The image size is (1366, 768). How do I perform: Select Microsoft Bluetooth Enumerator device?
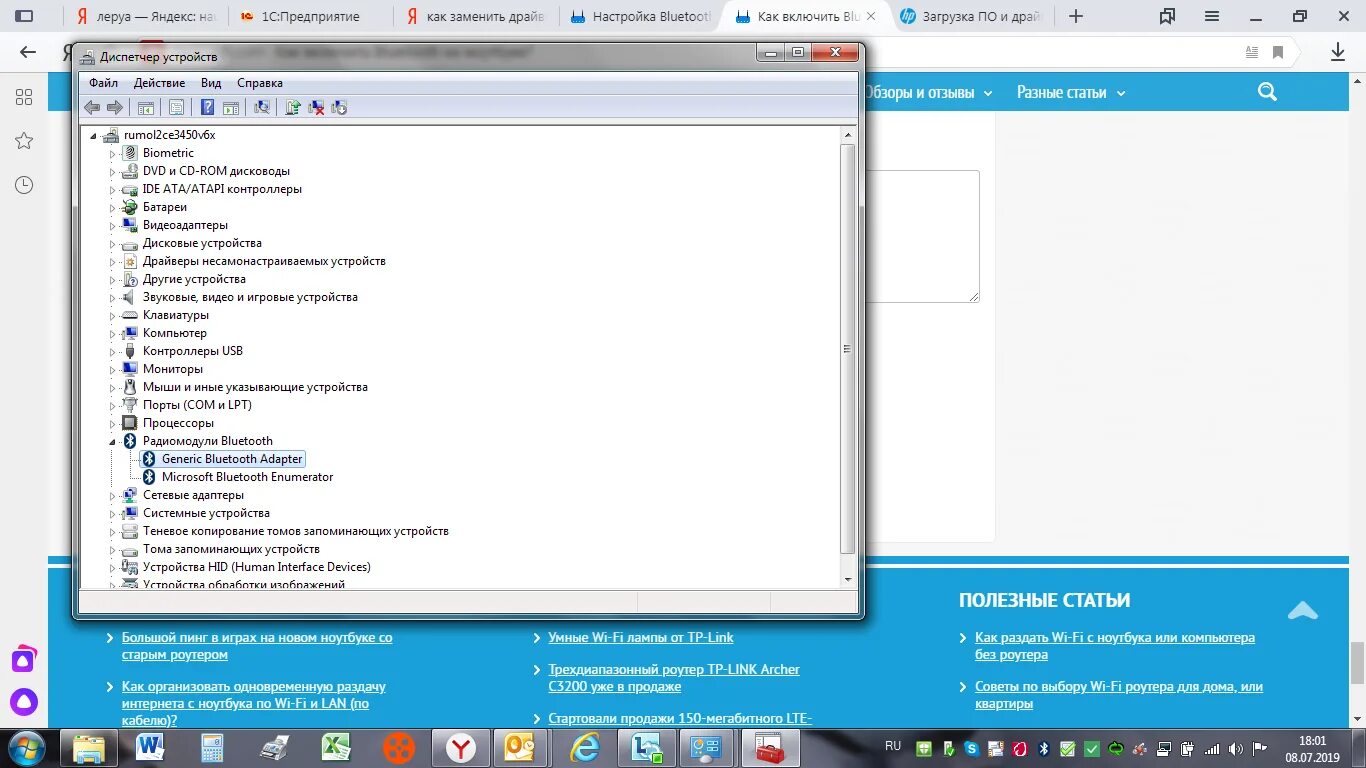247,477
